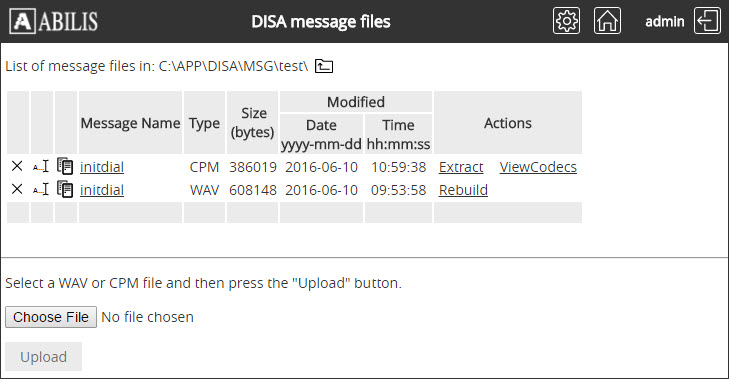Image resolution: width=729 pixels, height=379 pixels.
Task: Click the No file chosen text
Action: [x=147, y=317]
